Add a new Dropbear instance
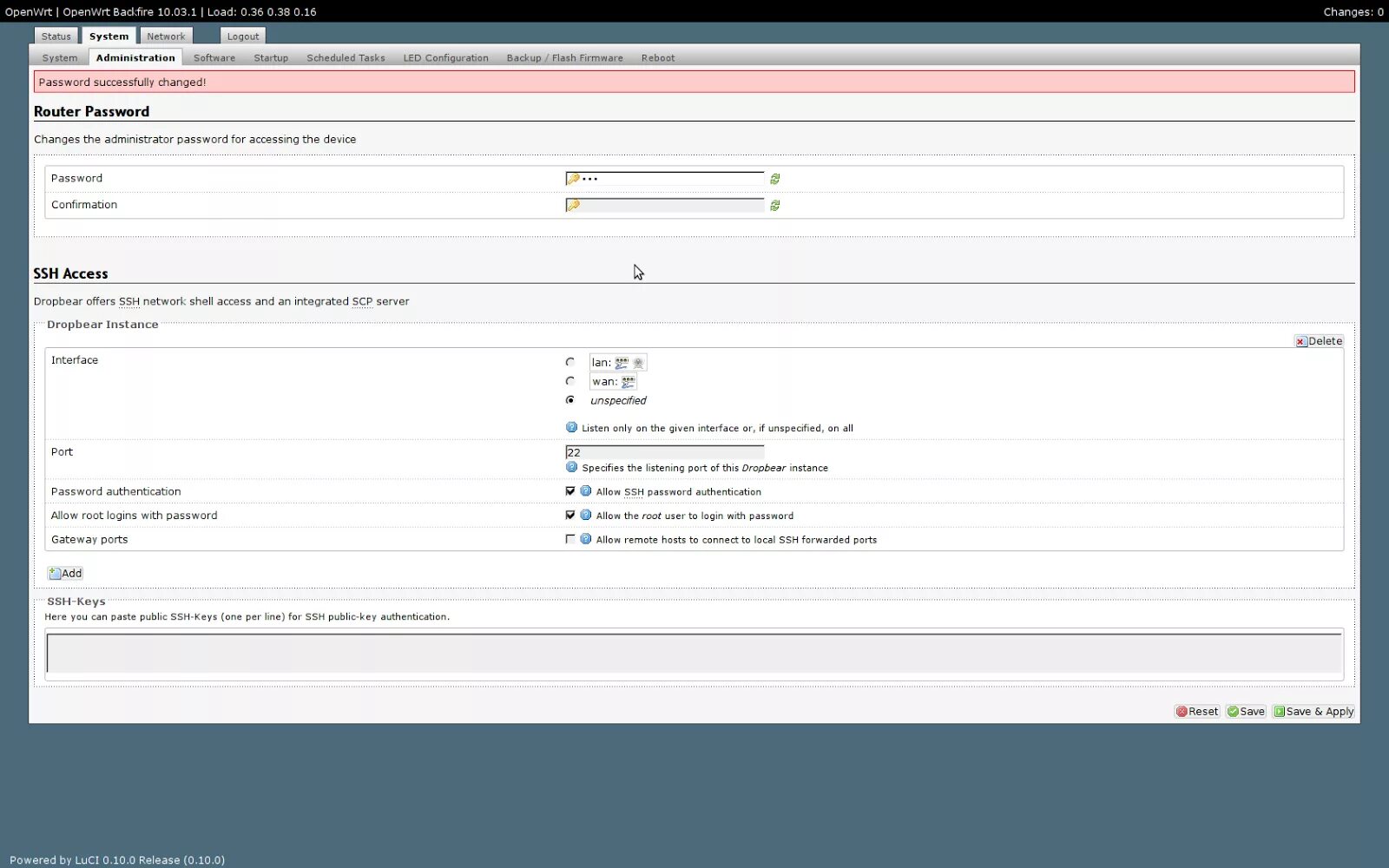Image resolution: width=1389 pixels, height=868 pixels. [x=65, y=573]
